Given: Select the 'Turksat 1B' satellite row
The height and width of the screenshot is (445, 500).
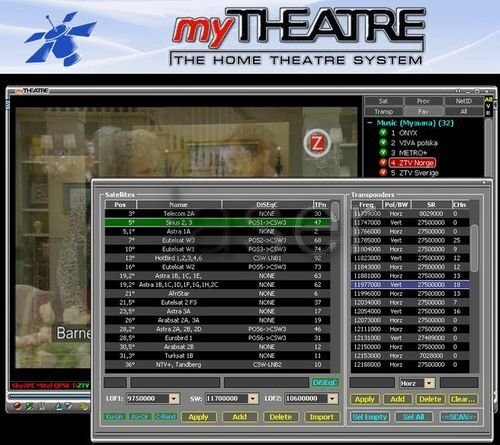Looking at the screenshot, I should (218, 356).
